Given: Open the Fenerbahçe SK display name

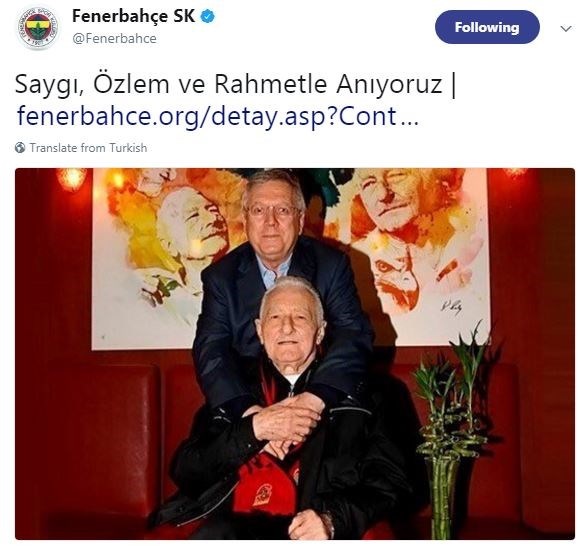Looking at the screenshot, I should [x=133, y=16].
